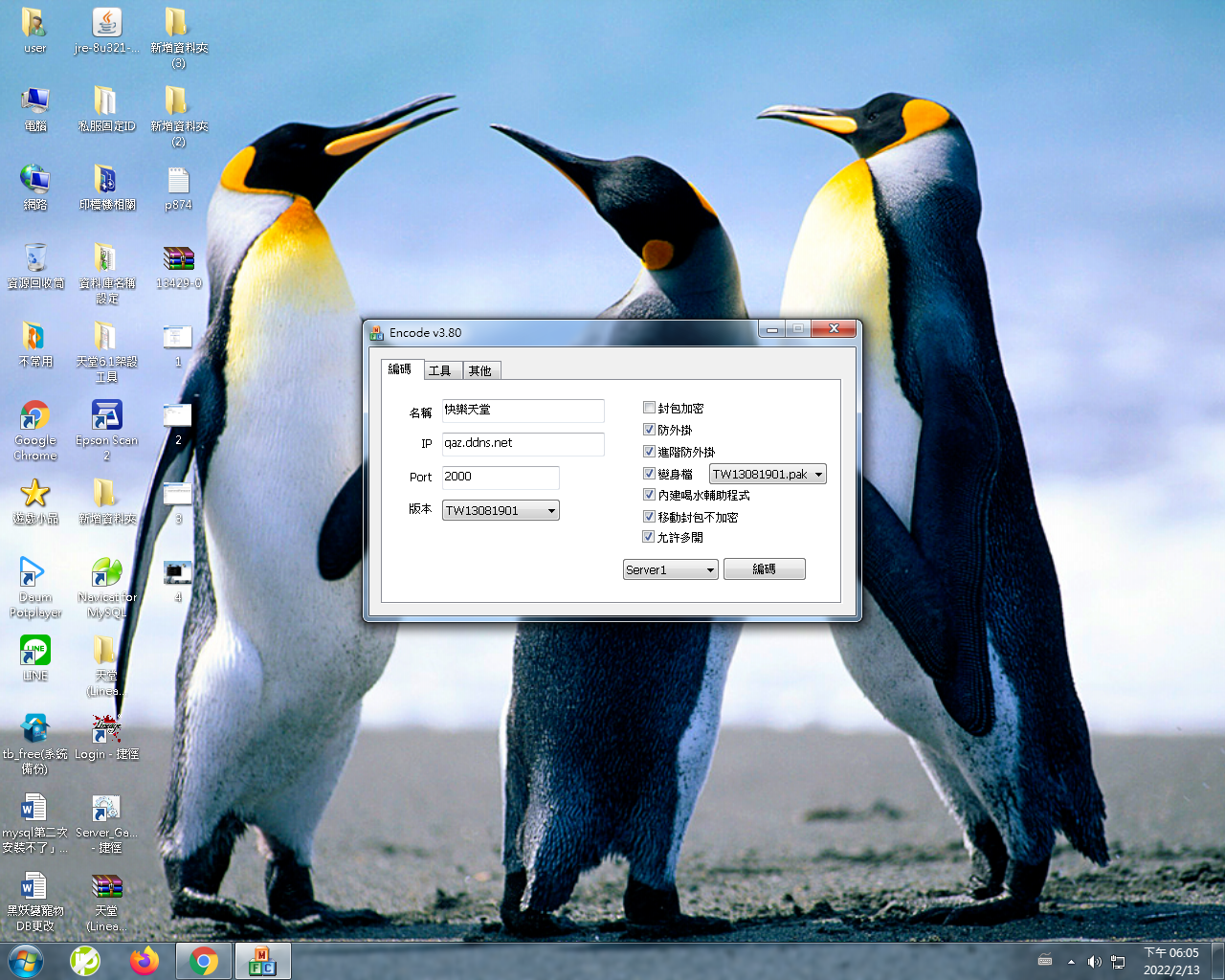Select the Encode app taskbar button
This screenshot has height=980, width=1225.
click(x=262, y=960)
